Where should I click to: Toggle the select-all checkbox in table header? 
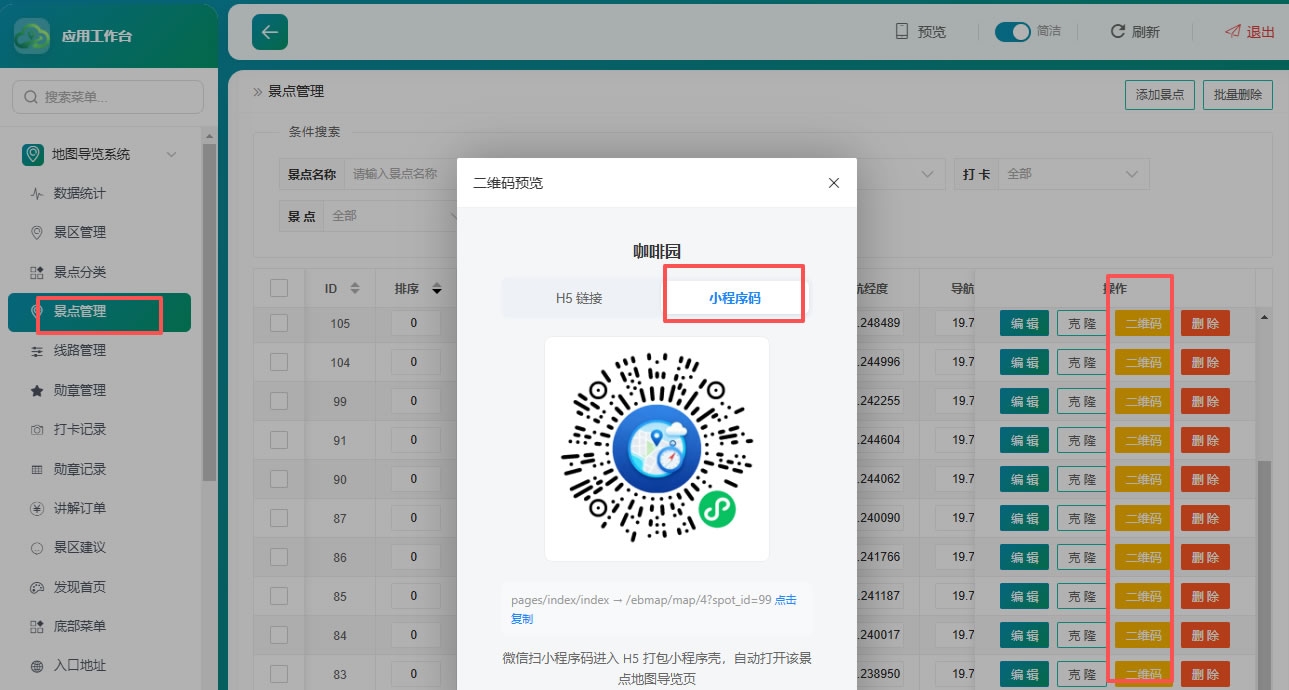279,288
